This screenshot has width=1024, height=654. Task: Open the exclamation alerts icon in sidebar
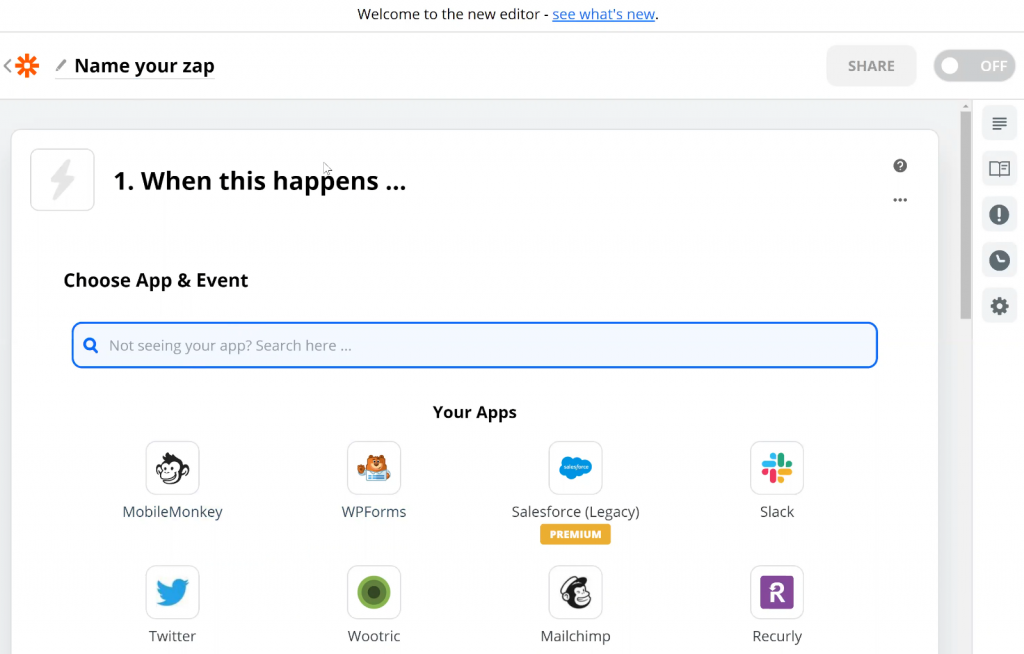coord(999,214)
